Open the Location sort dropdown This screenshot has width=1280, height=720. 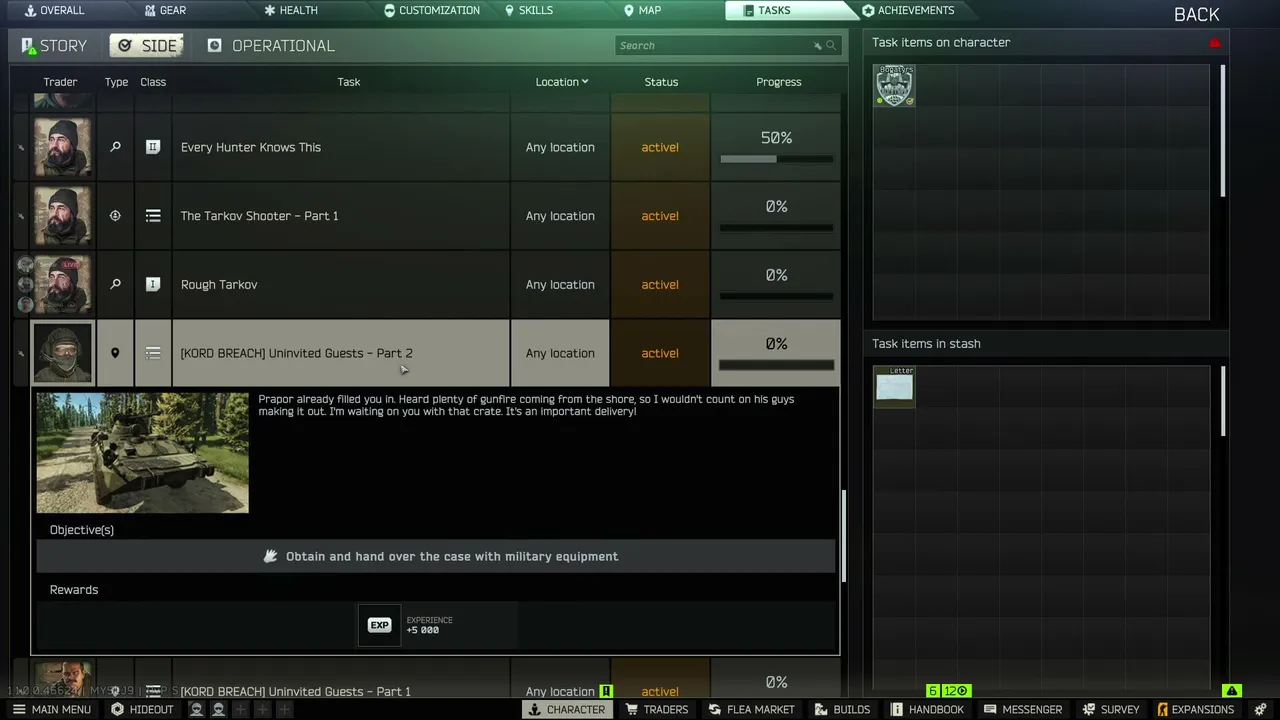[562, 82]
